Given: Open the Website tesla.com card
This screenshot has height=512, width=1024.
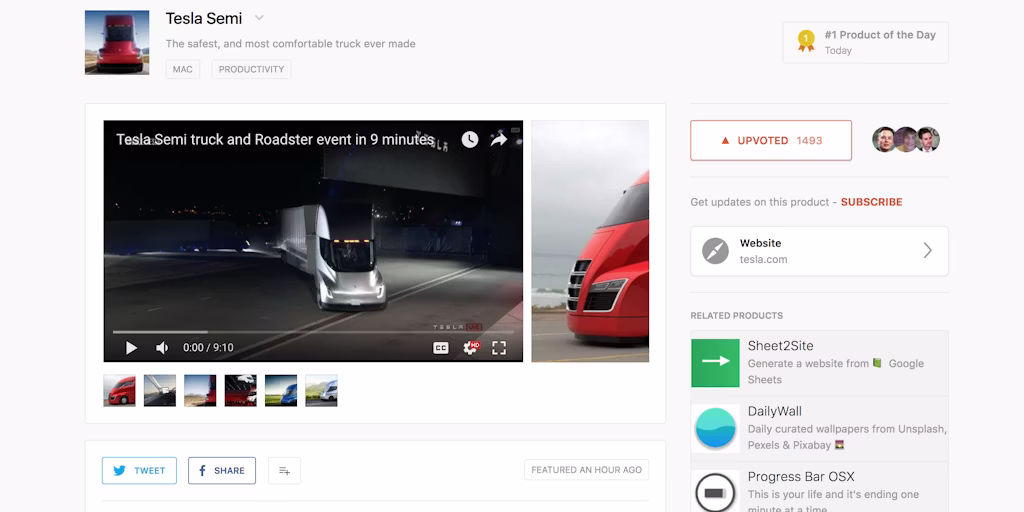Looking at the screenshot, I should [820, 251].
